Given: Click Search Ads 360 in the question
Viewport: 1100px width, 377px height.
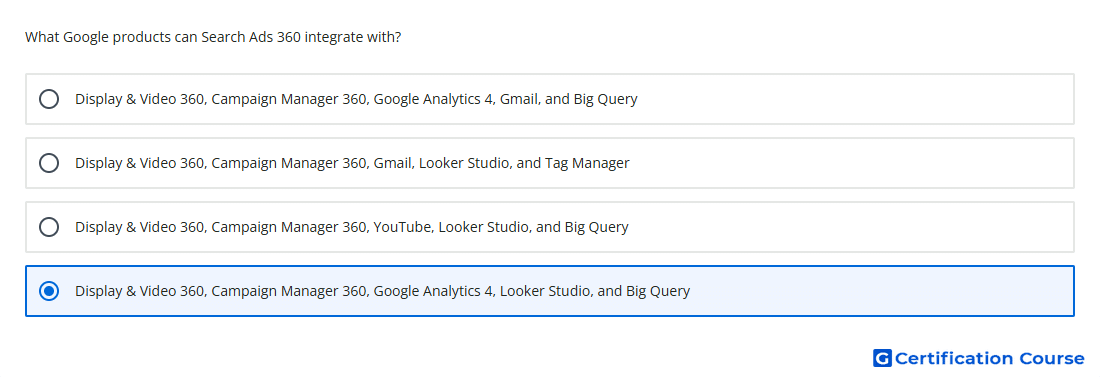Looking at the screenshot, I should tap(252, 37).
